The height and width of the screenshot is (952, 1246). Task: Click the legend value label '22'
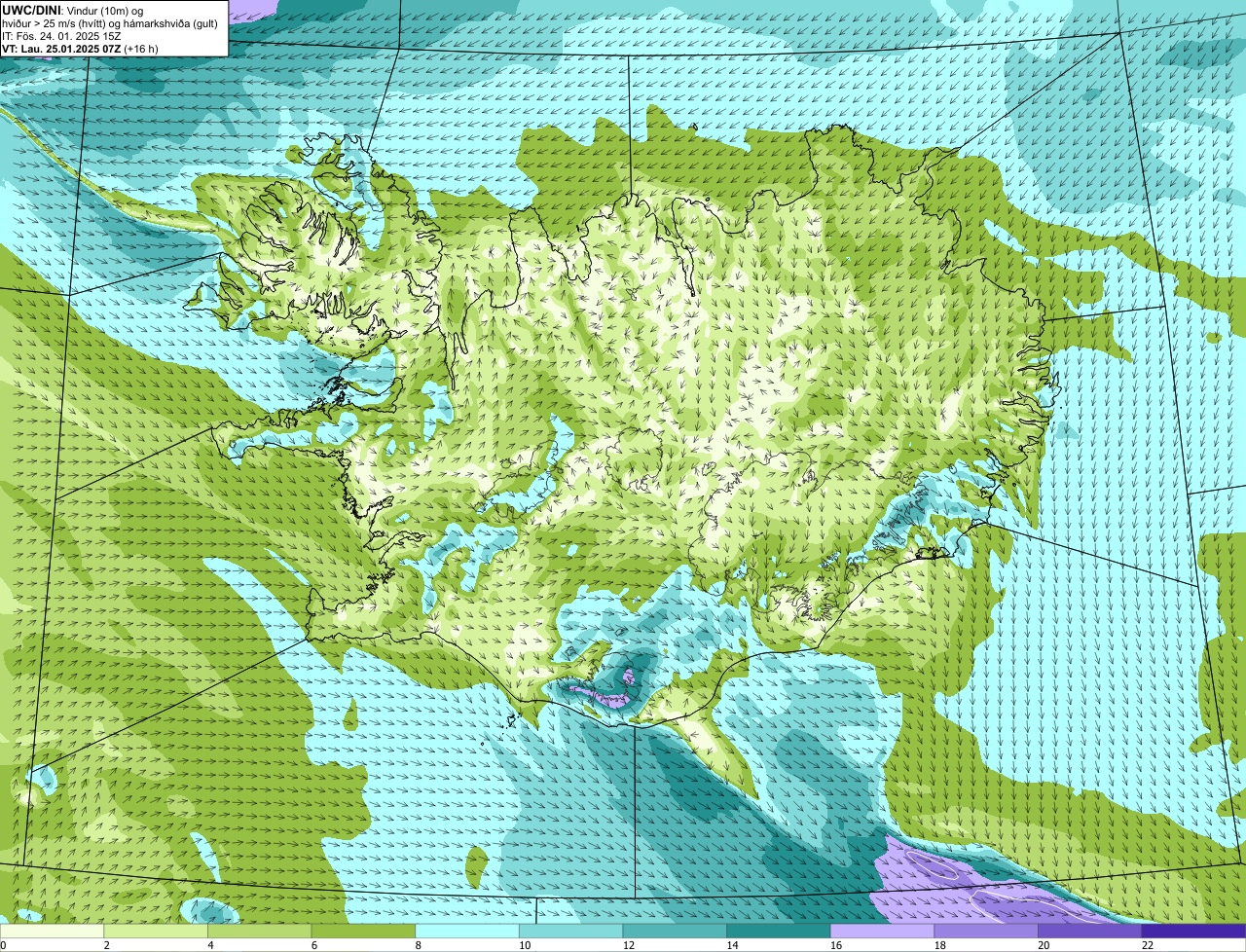pos(1148,944)
